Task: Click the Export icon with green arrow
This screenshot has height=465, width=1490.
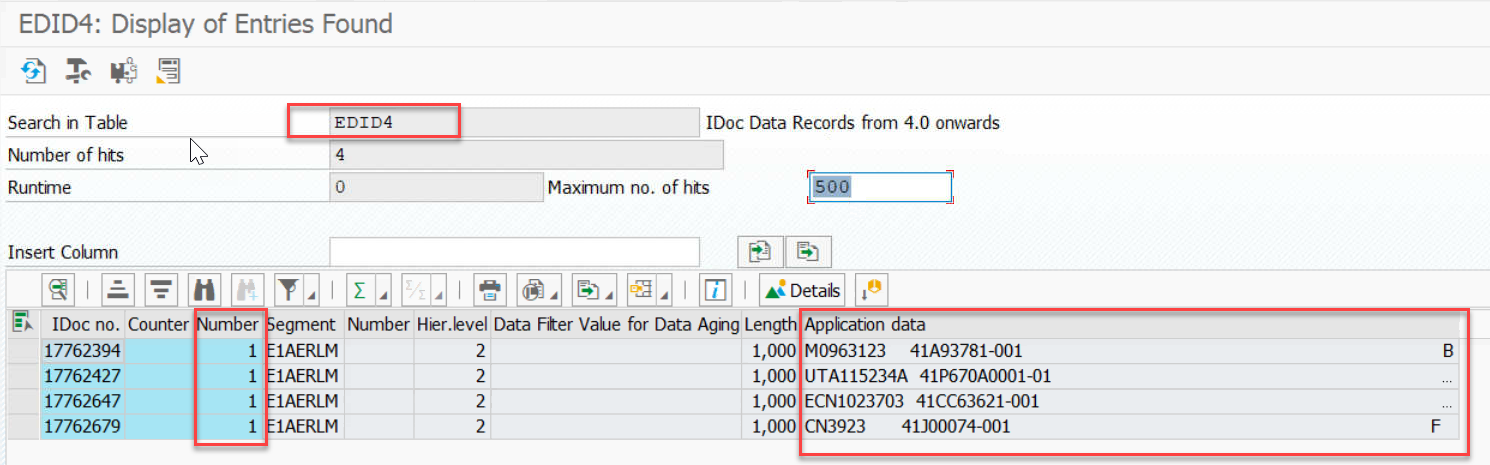Action: point(589,290)
